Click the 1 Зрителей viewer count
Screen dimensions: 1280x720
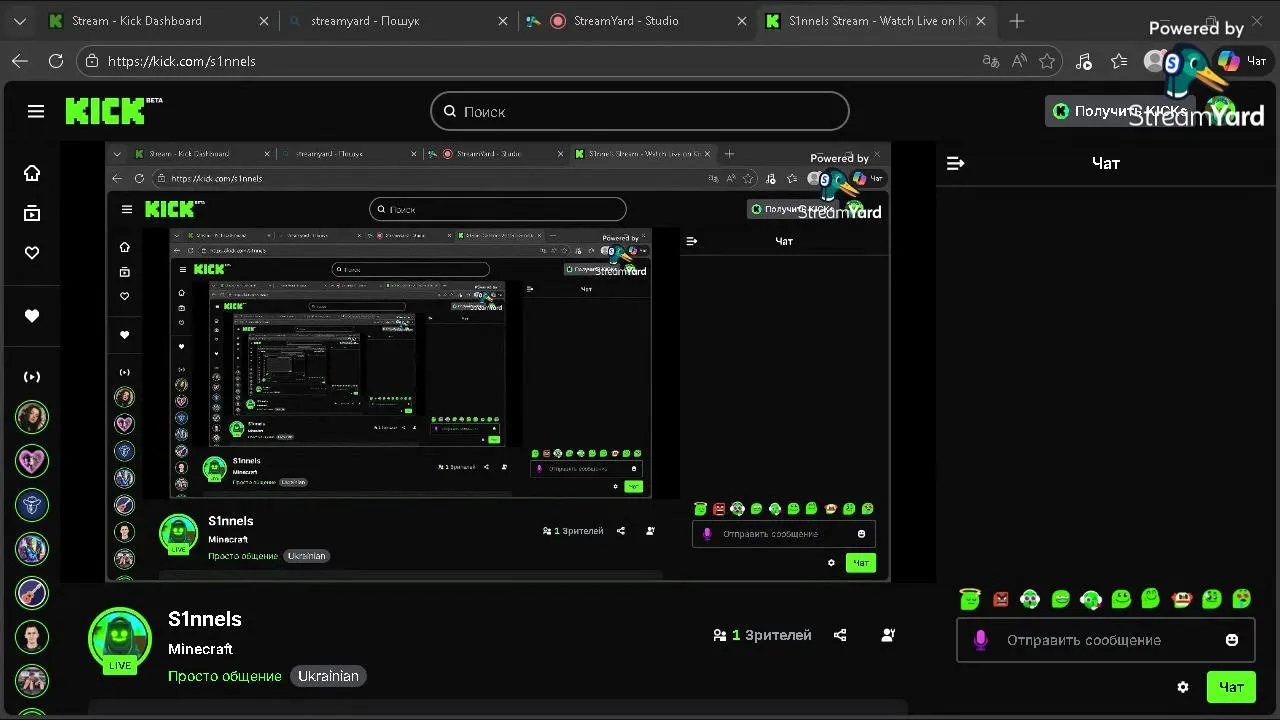[x=762, y=635]
